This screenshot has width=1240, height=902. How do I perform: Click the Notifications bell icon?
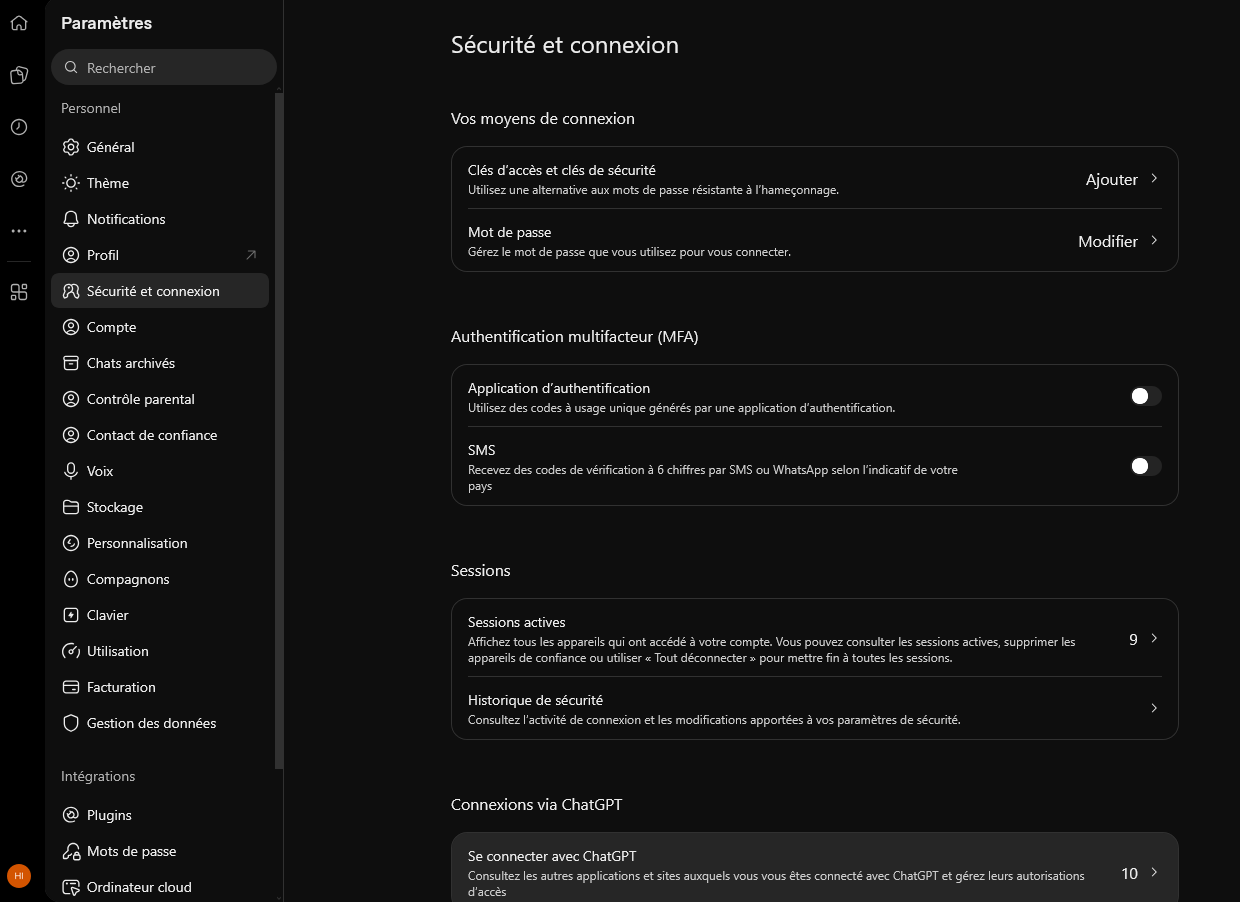click(71, 219)
